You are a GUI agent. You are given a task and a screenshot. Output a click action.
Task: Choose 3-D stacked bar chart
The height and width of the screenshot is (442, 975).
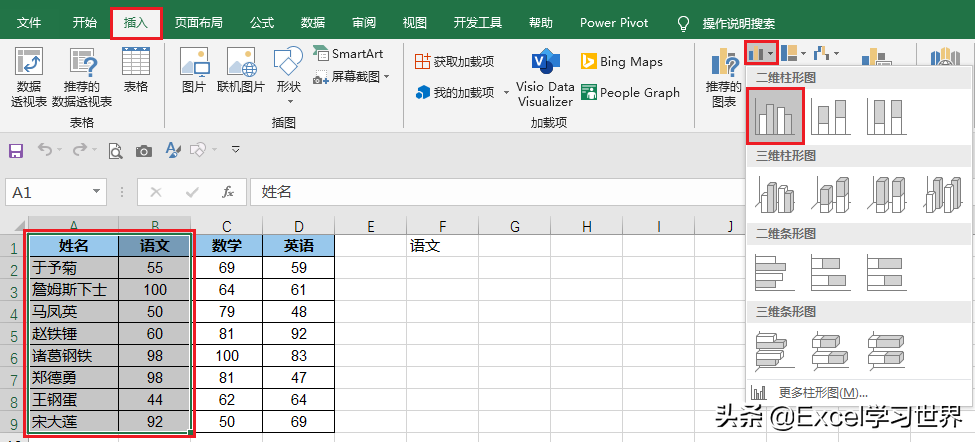(x=832, y=351)
